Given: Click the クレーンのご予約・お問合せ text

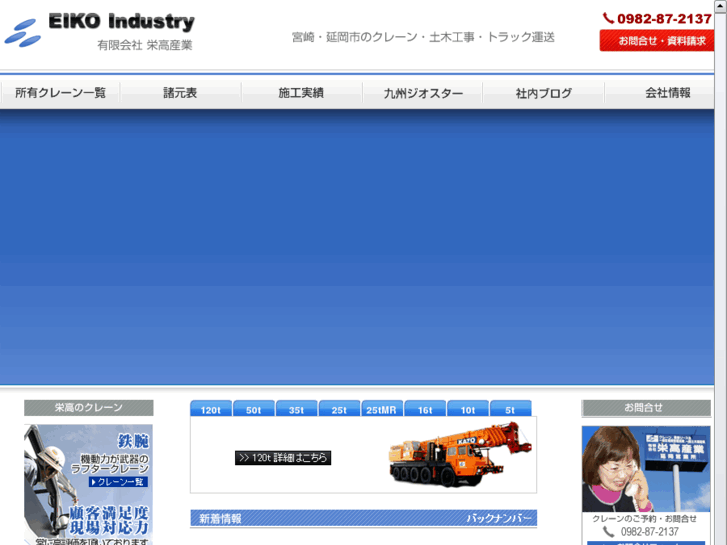Looking at the screenshot, I should pyautogui.click(x=644, y=519).
